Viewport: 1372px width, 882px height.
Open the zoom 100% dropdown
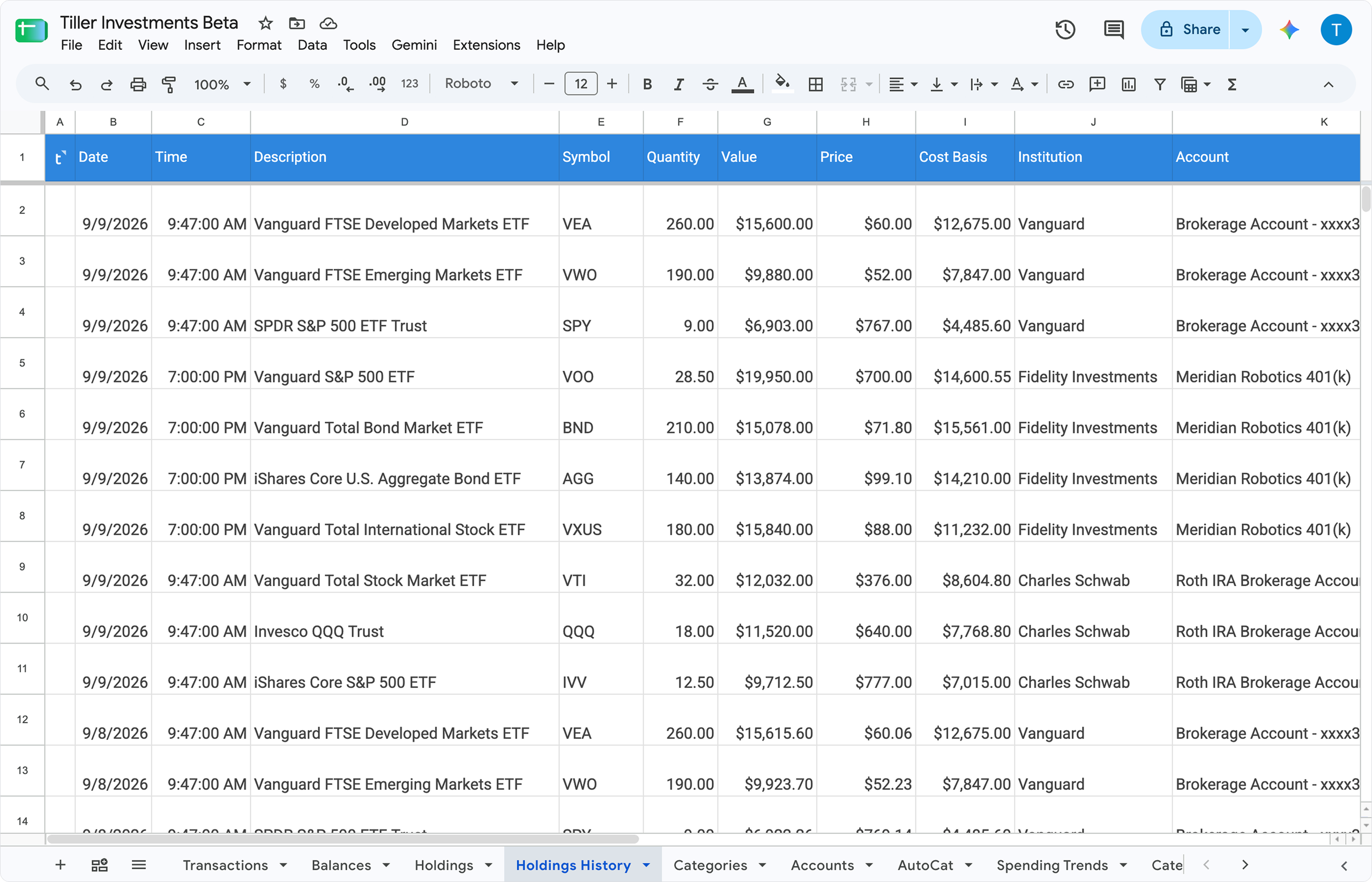click(x=222, y=84)
